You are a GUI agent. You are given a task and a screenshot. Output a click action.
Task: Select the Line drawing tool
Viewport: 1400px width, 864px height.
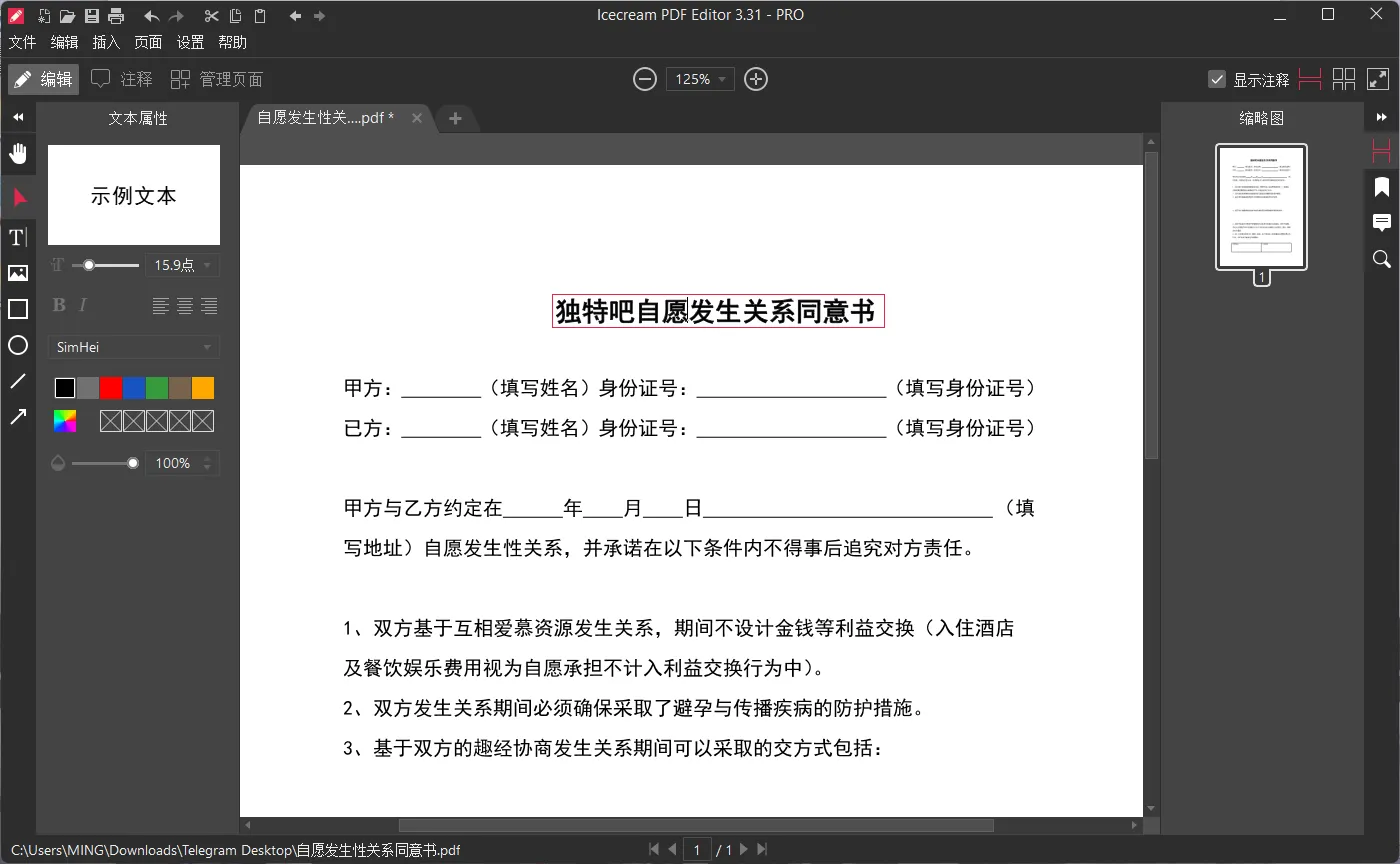18,381
